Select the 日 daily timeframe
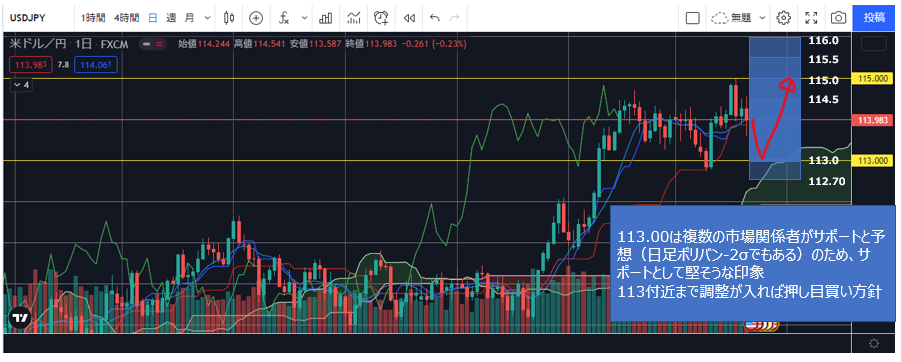The height and width of the screenshot is (362, 901). tap(153, 18)
